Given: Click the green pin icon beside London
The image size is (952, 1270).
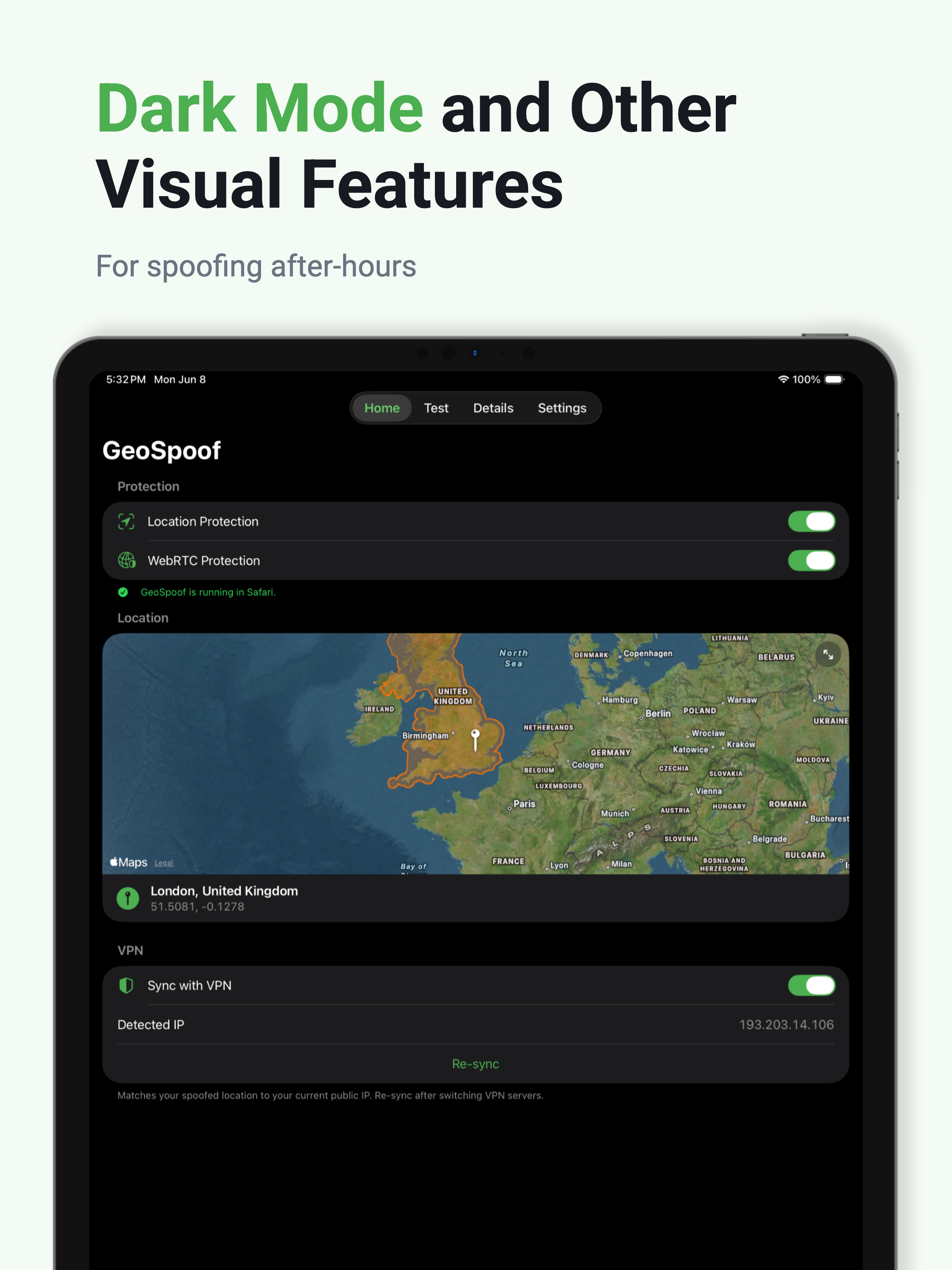Looking at the screenshot, I should coord(127,898).
